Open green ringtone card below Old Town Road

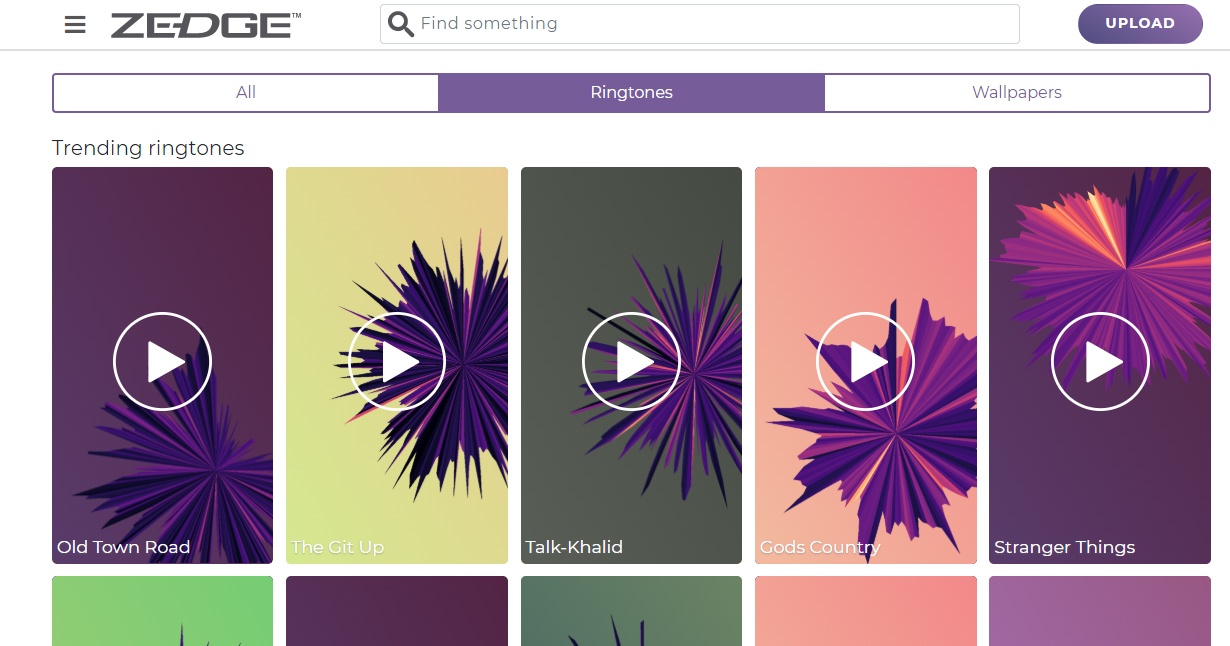pos(162,611)
